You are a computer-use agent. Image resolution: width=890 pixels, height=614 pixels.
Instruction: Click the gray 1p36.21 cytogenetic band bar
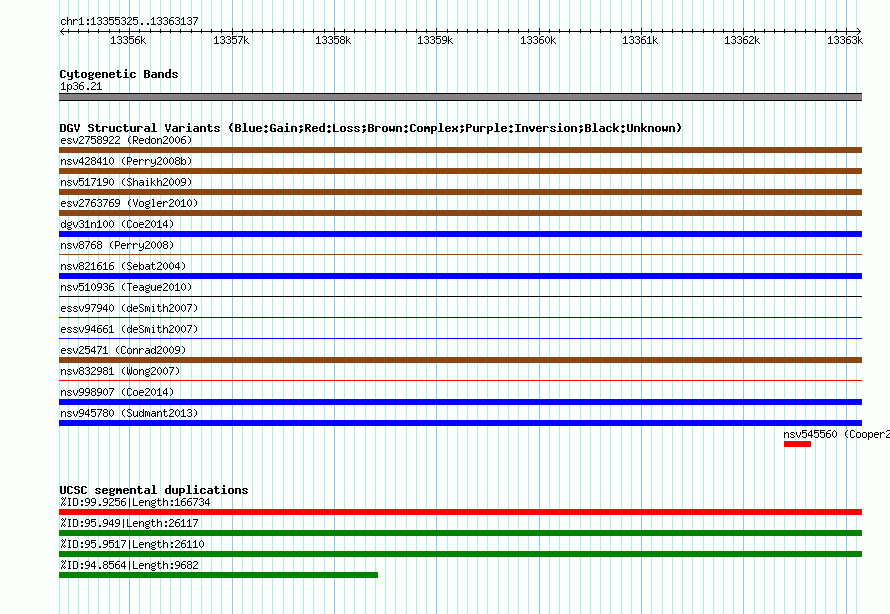460,97
